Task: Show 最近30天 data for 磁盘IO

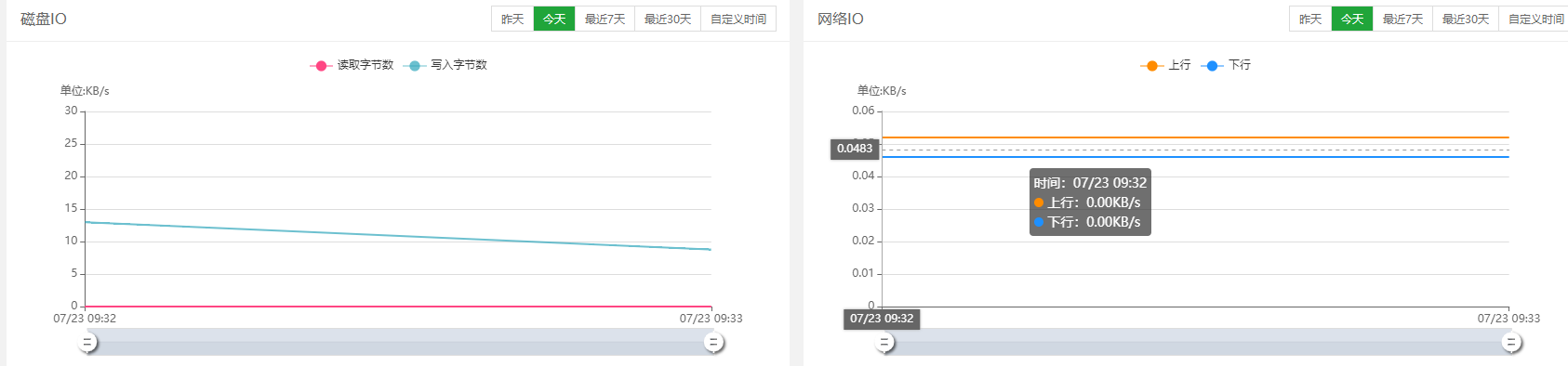Action: pos(668,19)
